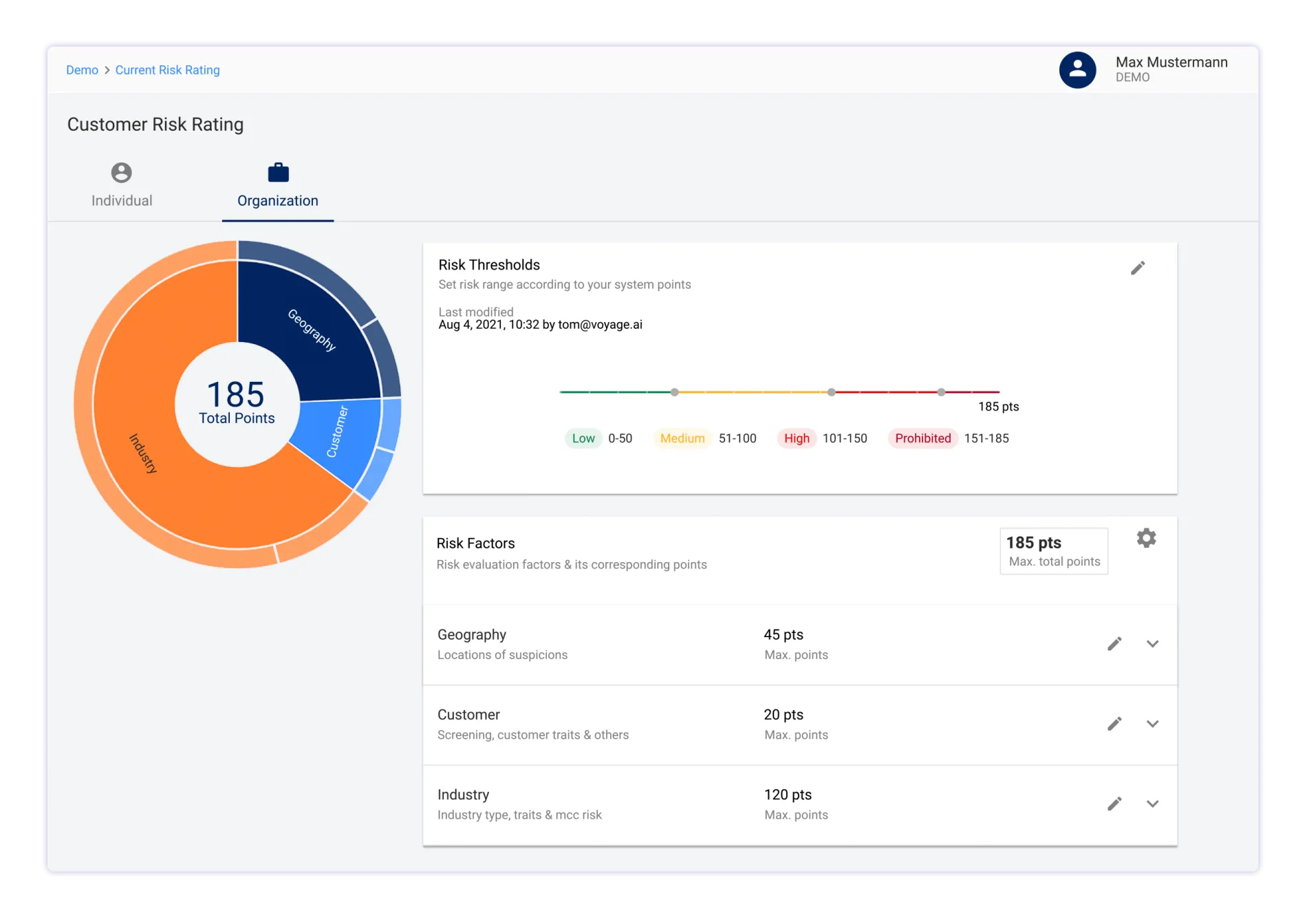
Task: Edit the Industry risk factor
Action: pyautogui.click(x=1115, y=803)
